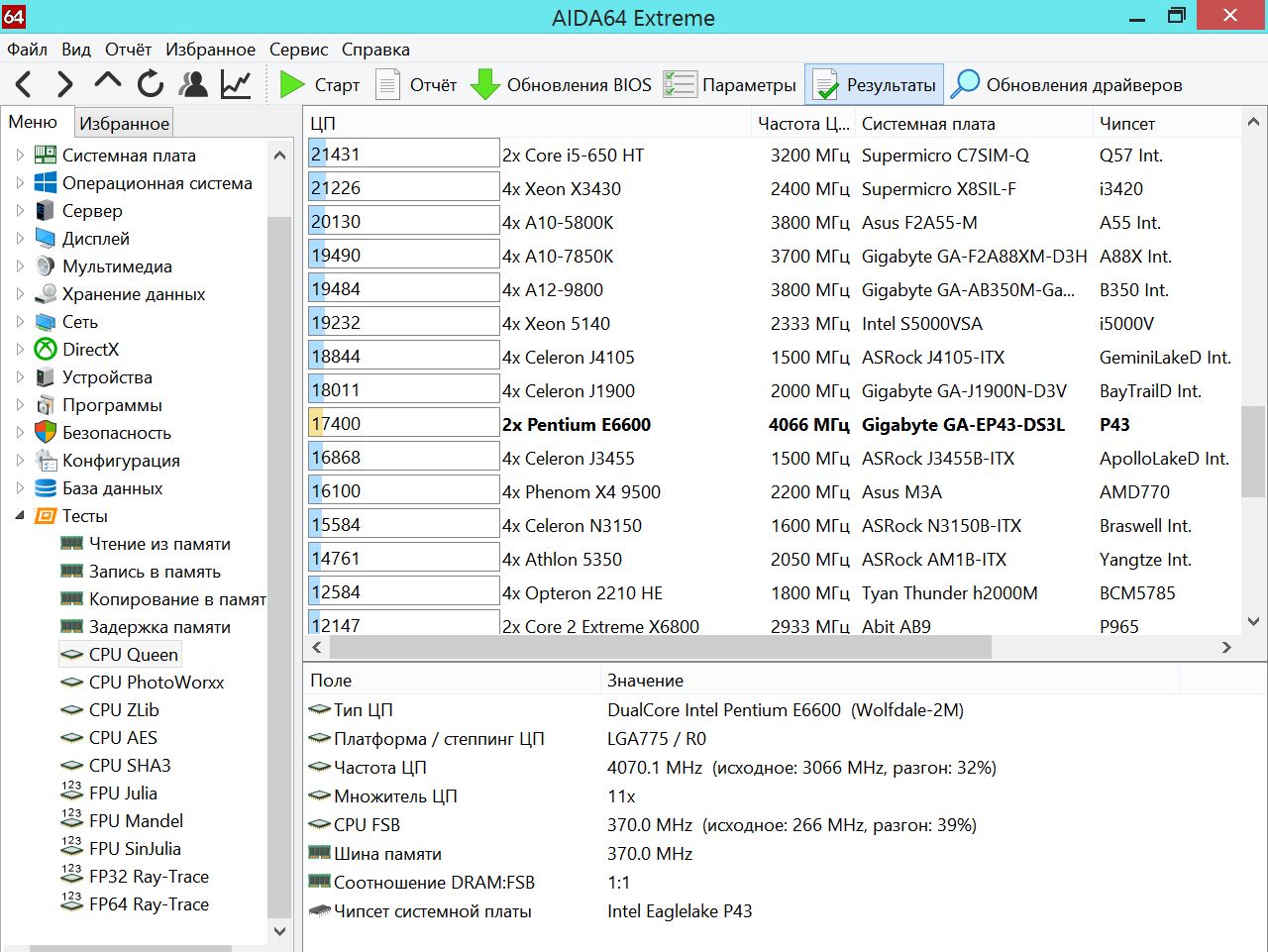
Task: Select FPU SinJulia test
Action: tap(135, 849)
